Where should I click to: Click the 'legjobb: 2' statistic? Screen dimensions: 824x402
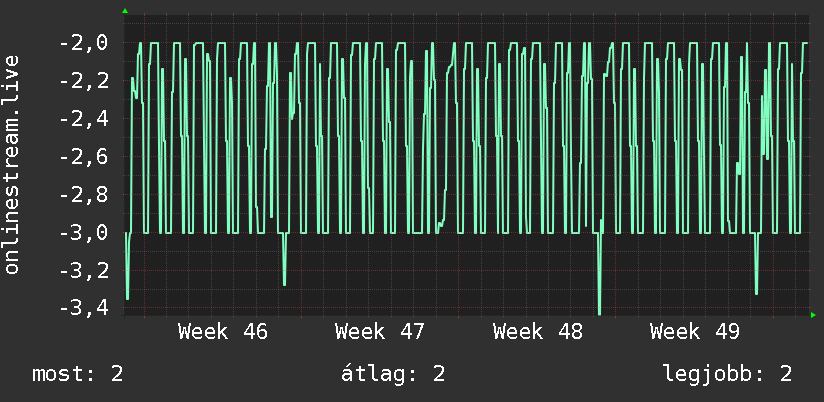pyautogui.click(x=727, y=375)
